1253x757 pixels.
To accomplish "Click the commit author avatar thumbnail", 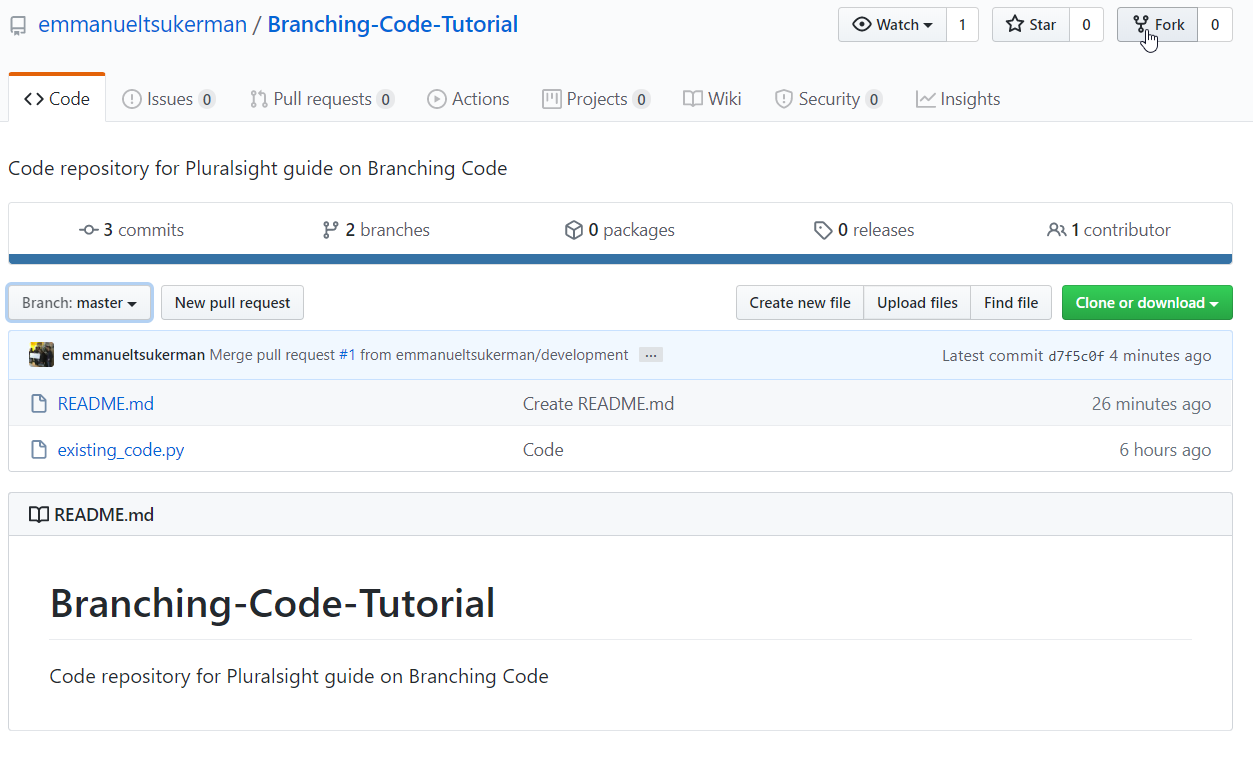I will pos(42,355).
